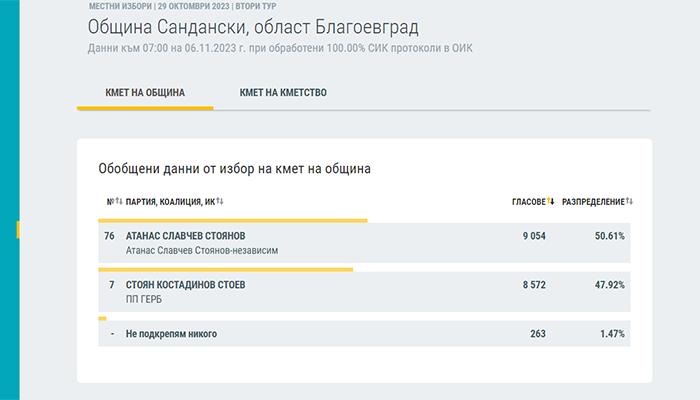Sort by number column arrows icon
700x400 pixels.
click(119, 201)
